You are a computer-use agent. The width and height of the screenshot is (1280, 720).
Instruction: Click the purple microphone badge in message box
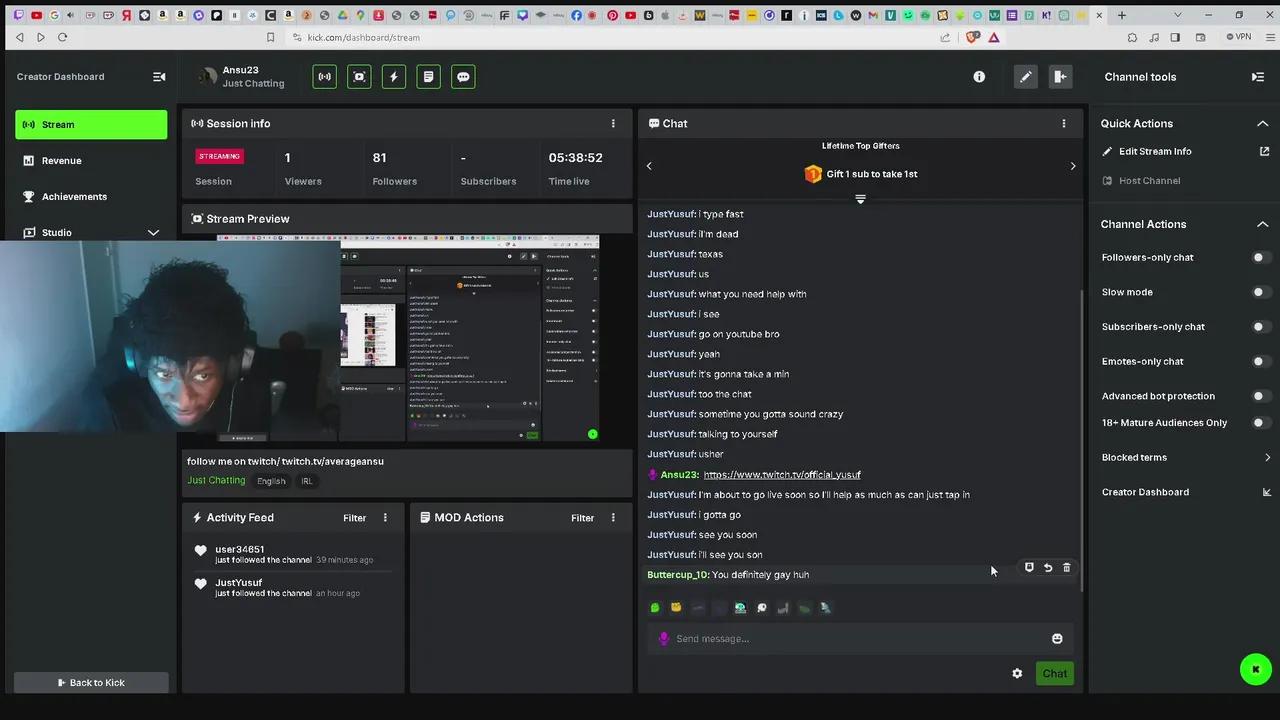tap(663, 638)
